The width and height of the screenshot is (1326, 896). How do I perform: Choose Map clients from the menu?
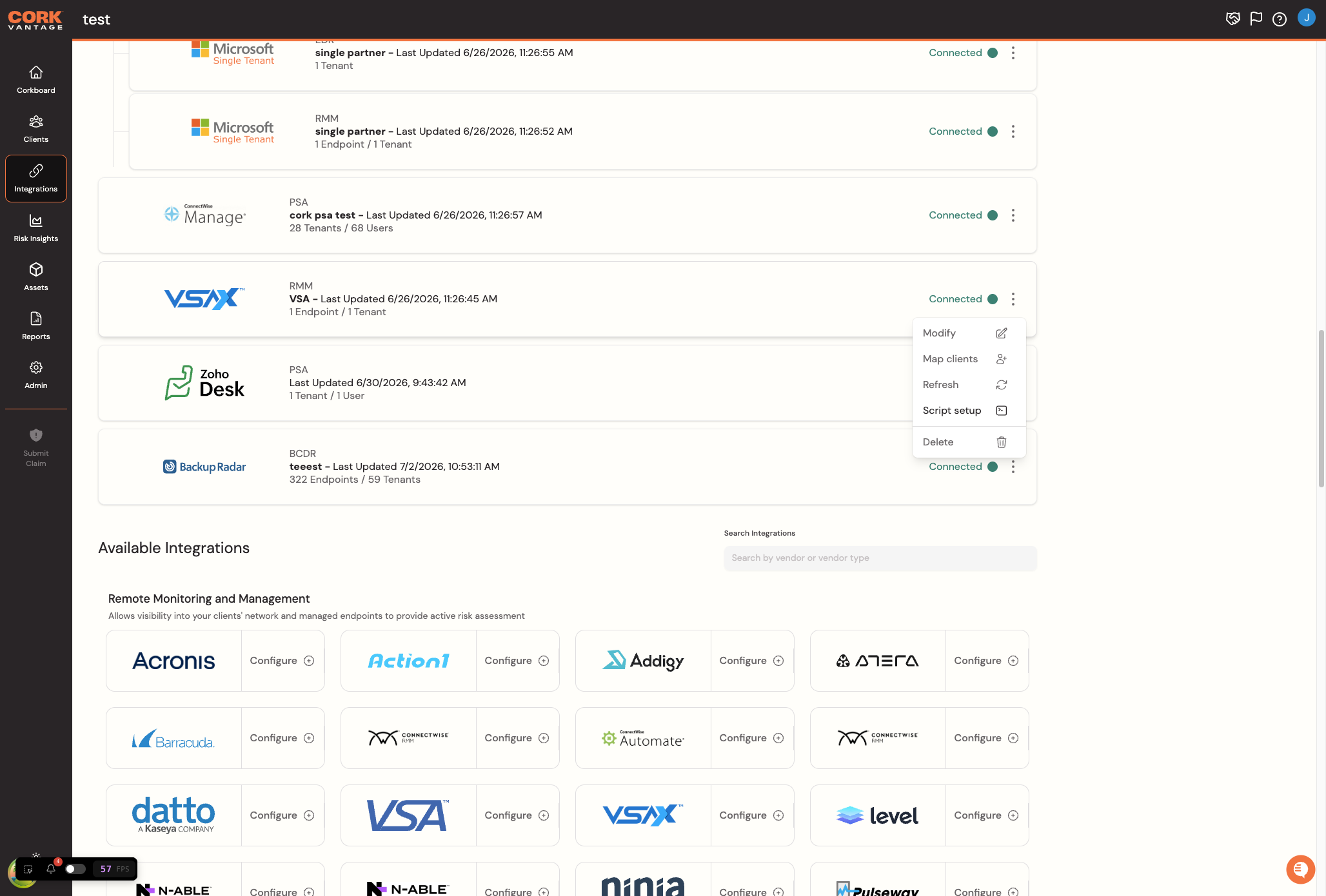pos(969,359)
